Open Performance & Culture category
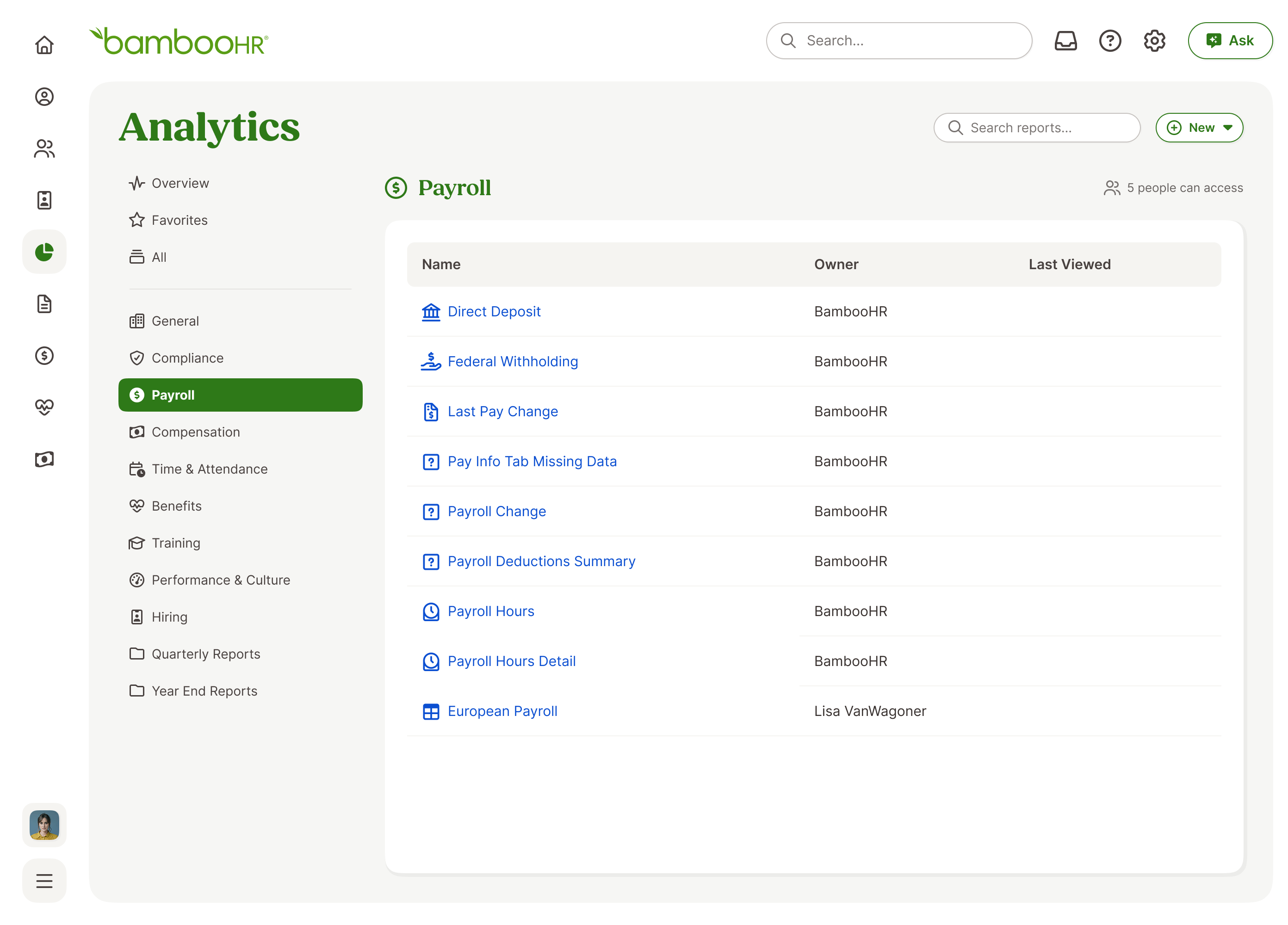The image size is (1288, 925). pyautogui.click(x=240, y=580)
